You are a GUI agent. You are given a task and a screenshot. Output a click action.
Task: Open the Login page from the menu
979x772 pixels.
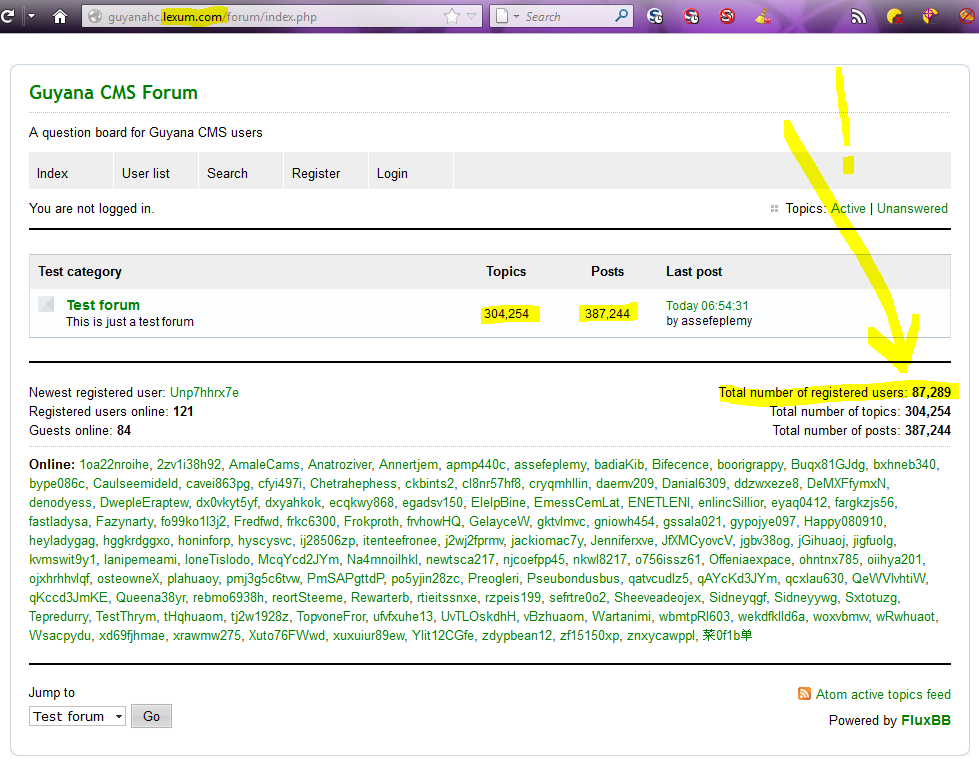pos(392,173)
